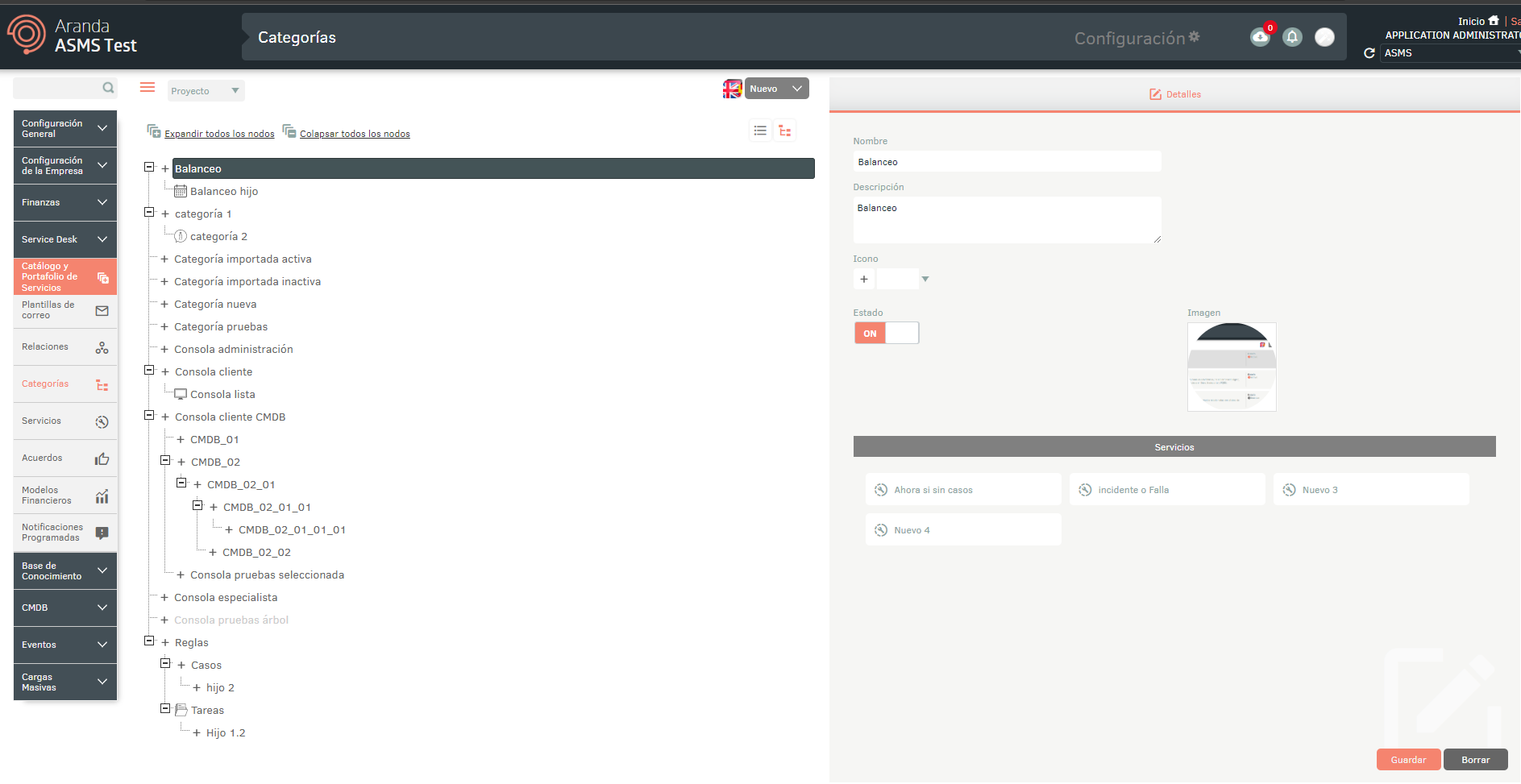Click plus icon next to Balanceo node
Screen dimensions: 1521x784
(x=165, y=169)
